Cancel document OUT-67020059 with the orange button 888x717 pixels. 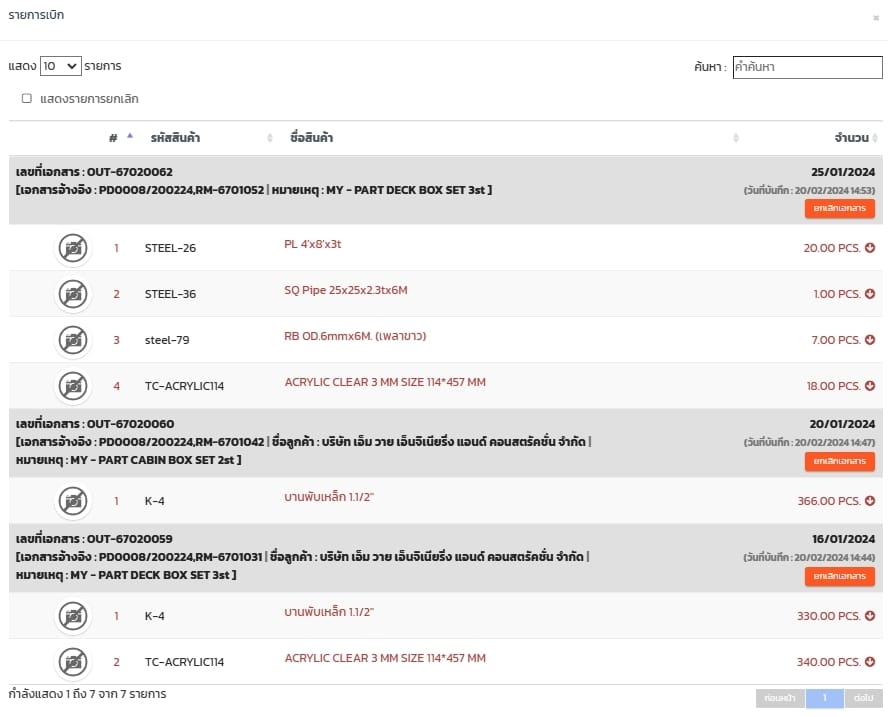(x=839, y=577)
